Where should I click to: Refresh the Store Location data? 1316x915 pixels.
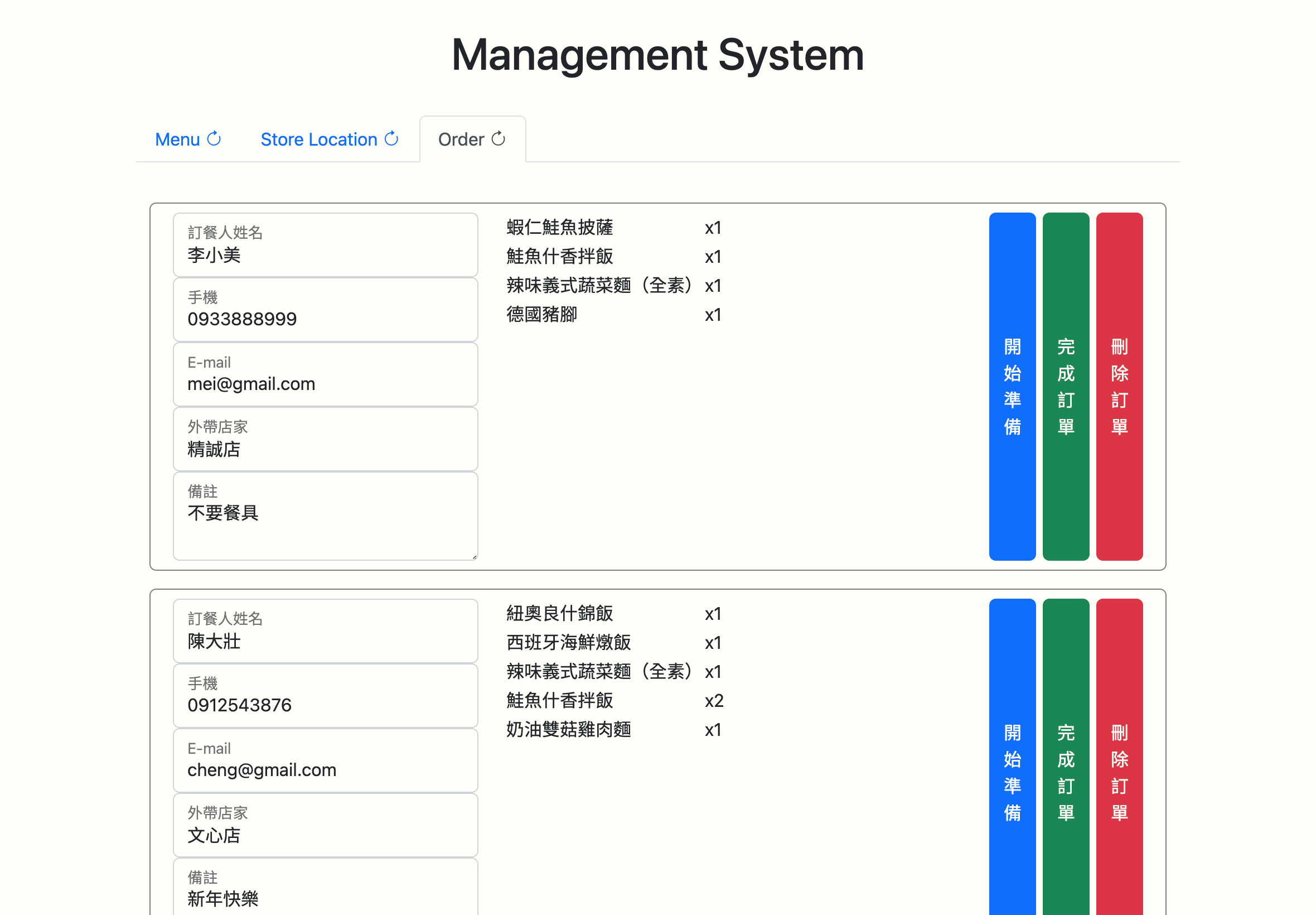pyautogui.click(x=391, y=139)
